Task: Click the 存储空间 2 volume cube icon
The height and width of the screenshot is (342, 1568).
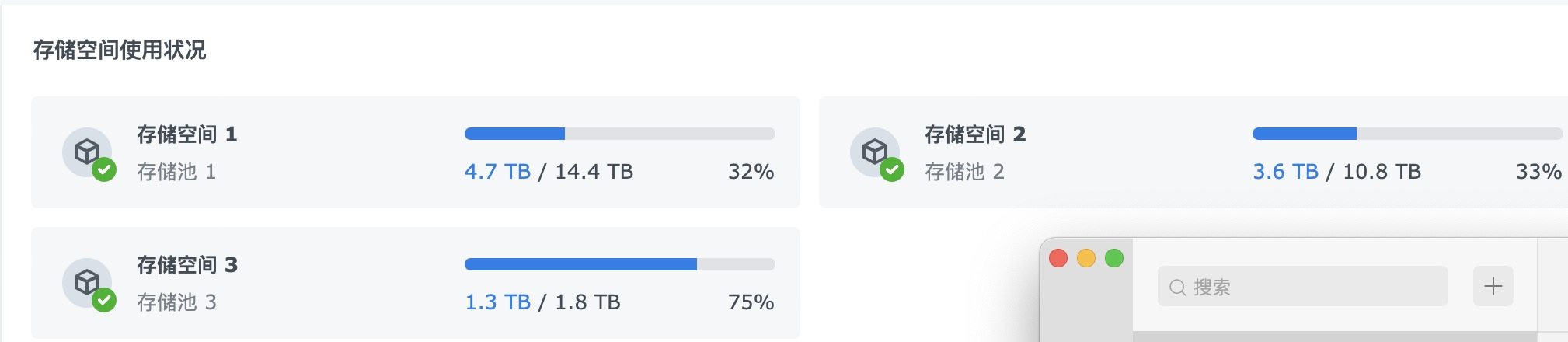Action: click(874, 151)
